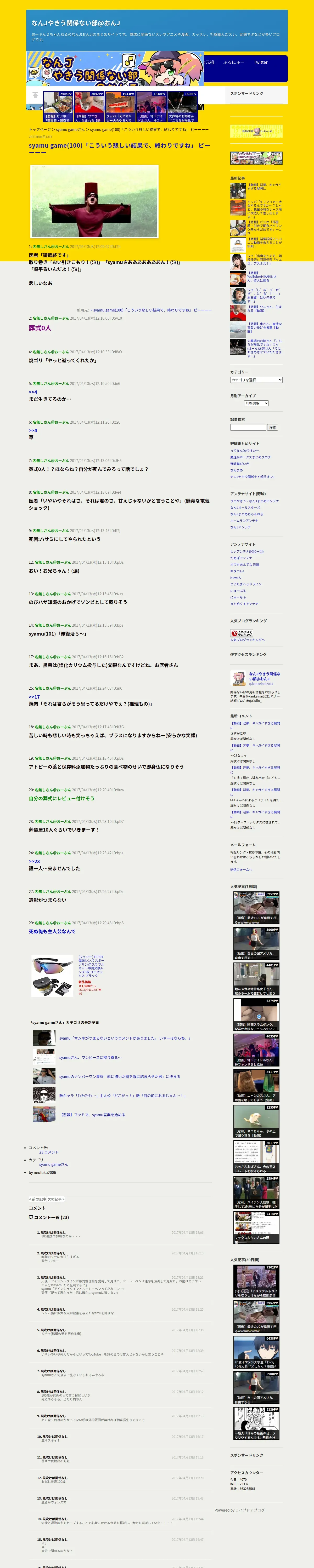Open the syamuのナンバーワン蔑称 related article
The image size is (314, 1568).
click(120, 1076)
